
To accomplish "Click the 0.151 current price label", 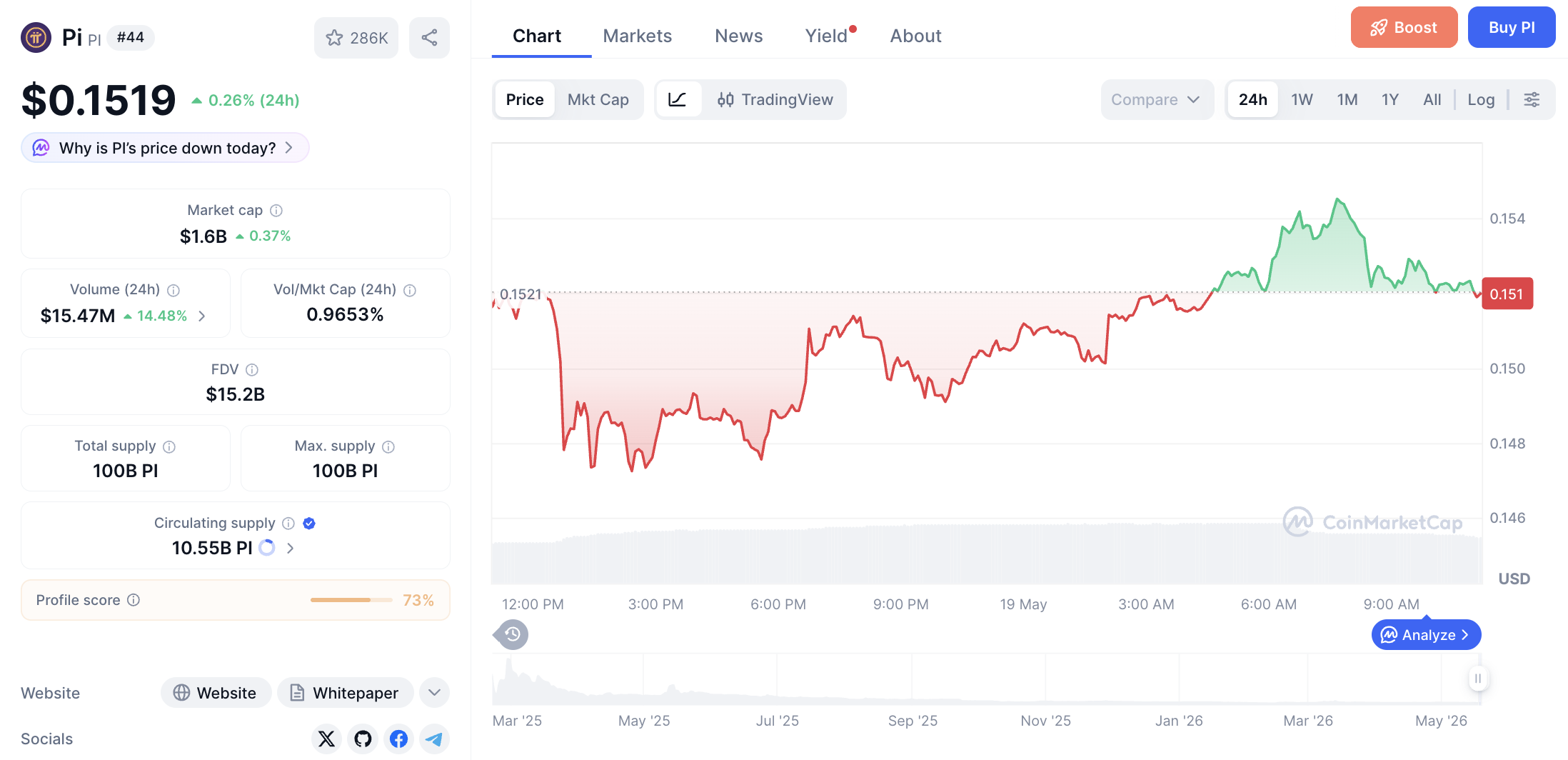I will (1507, 294).
